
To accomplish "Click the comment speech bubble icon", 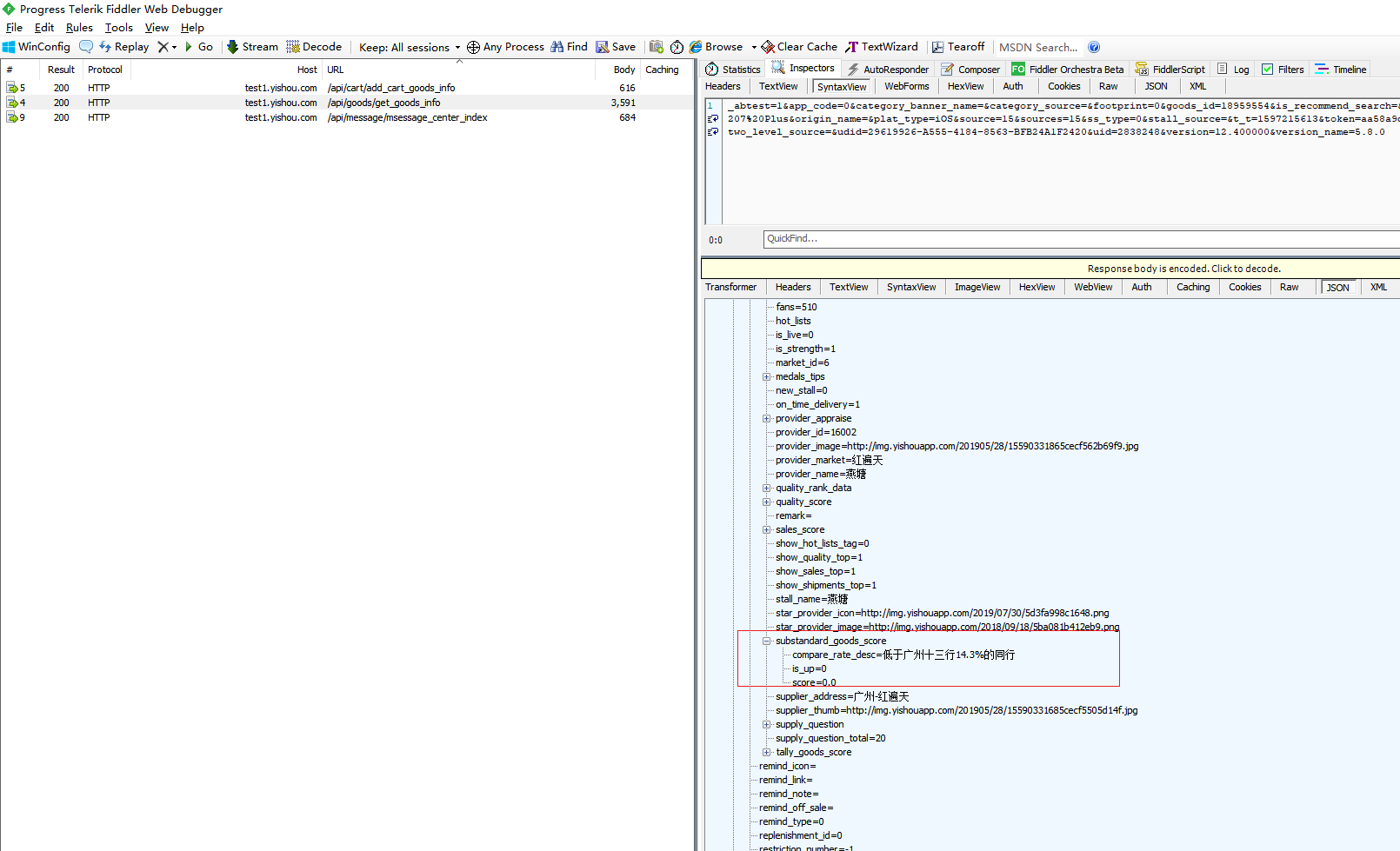I will click(x=85, y=47).
